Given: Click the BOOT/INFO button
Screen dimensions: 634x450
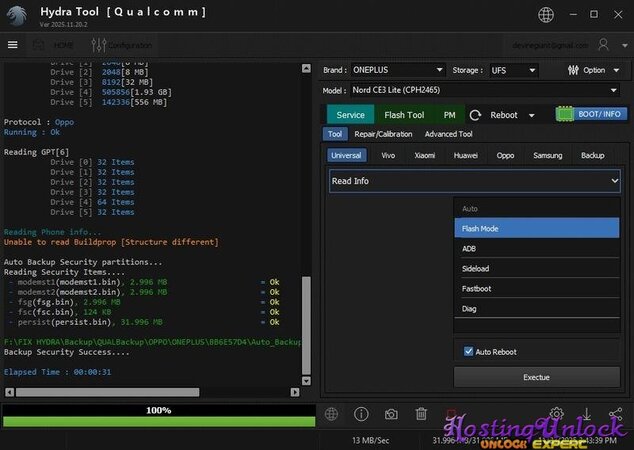Looking at the screenshot, I should pyautogui.click(x=591, y=114).
